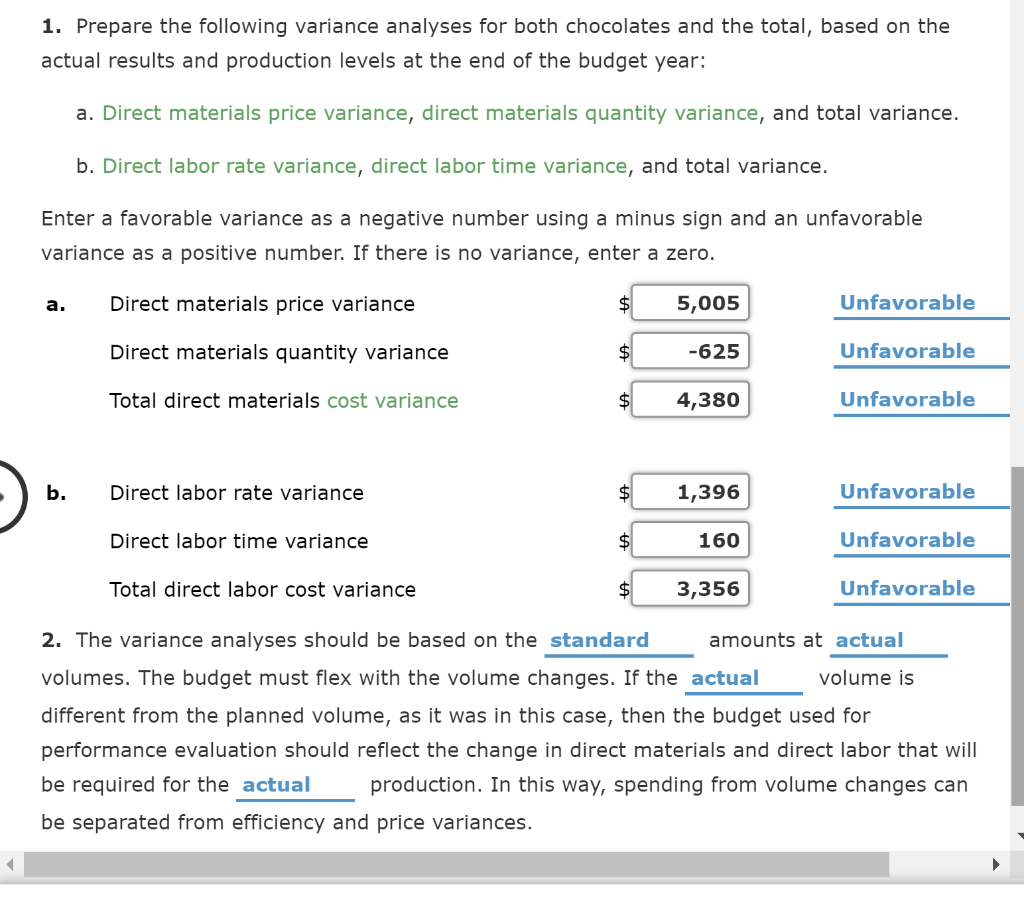Open the Unfavorable dropdown for total materials variance
The width and height of the screenshot is (1024, 897).
[x=908, y=399]
